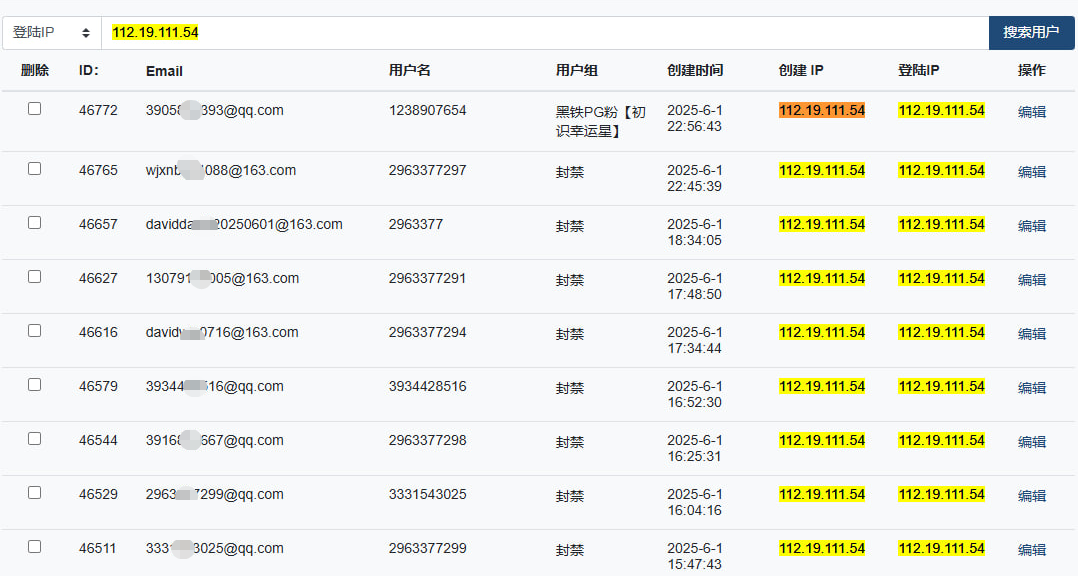Click the 删除 column header

point(35,70)
